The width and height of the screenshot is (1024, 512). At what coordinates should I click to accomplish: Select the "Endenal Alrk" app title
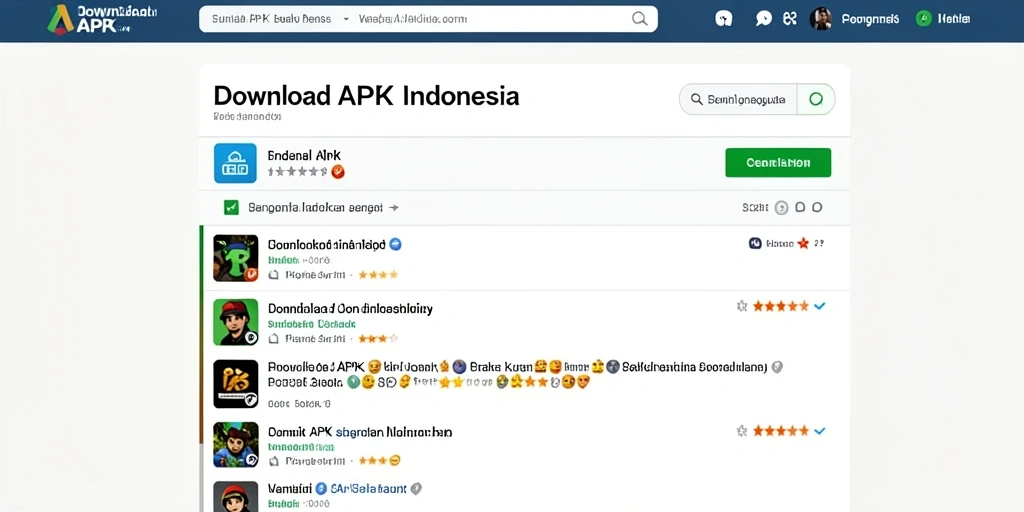(x=304, y=155)
